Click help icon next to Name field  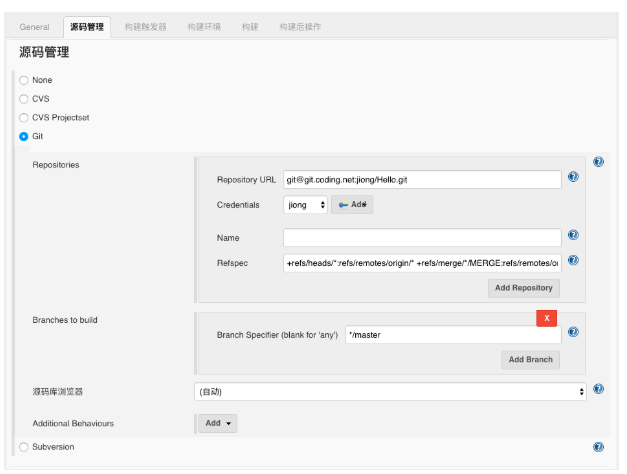click(573, 236)
